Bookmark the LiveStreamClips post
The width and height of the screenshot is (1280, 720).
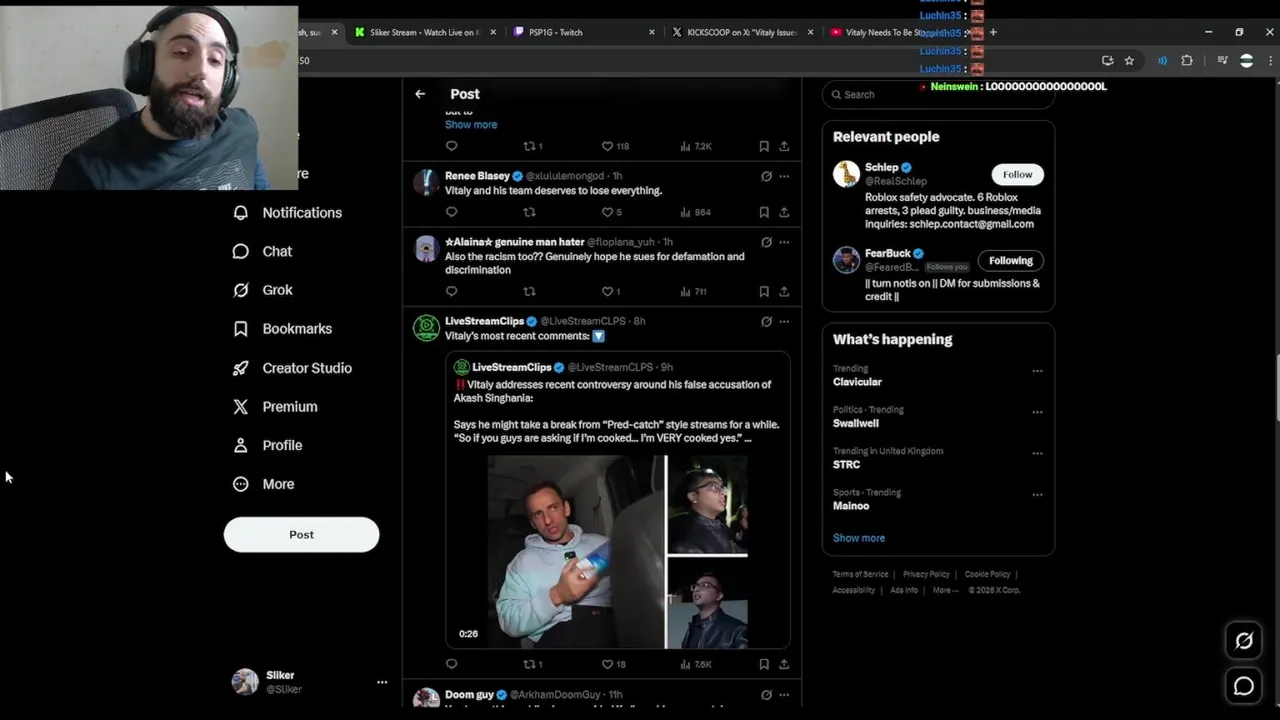pos(764,664)
